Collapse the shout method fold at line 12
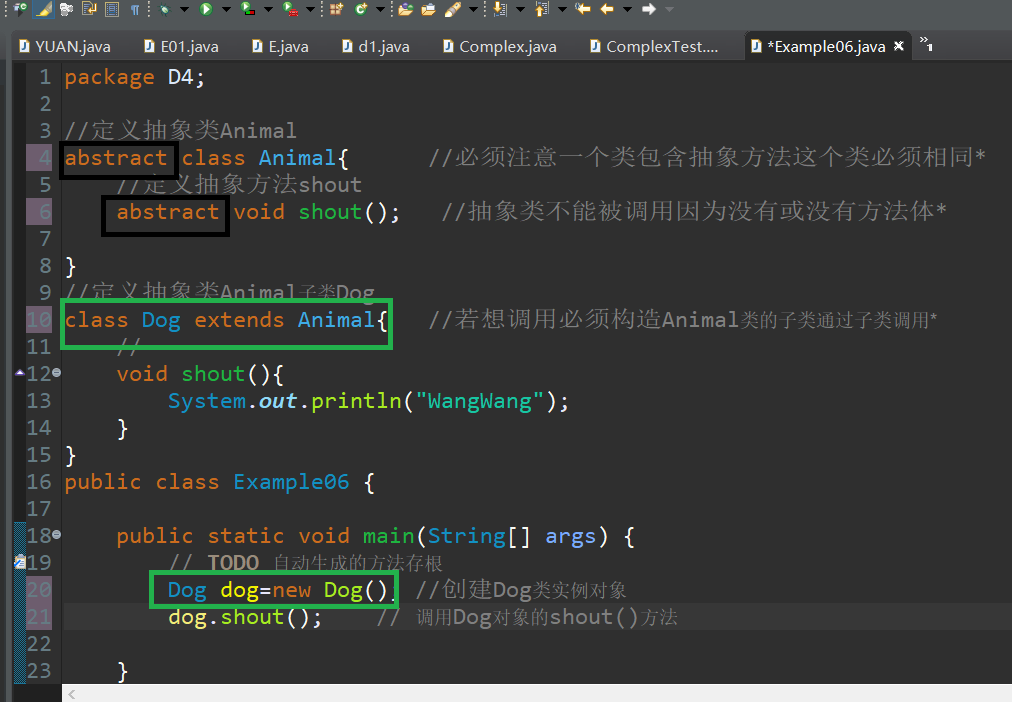Image resolution: width=1012 pixels, height=702 pixels. (x=57, y=373)
